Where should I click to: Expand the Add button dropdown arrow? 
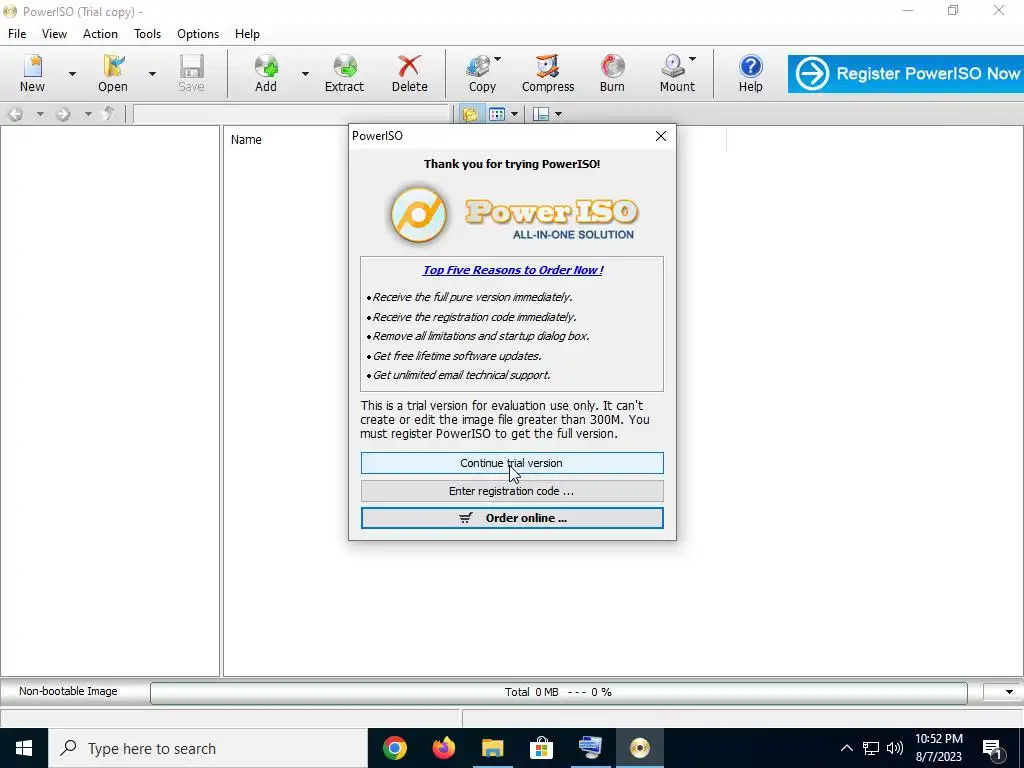[x=304, y=74]
